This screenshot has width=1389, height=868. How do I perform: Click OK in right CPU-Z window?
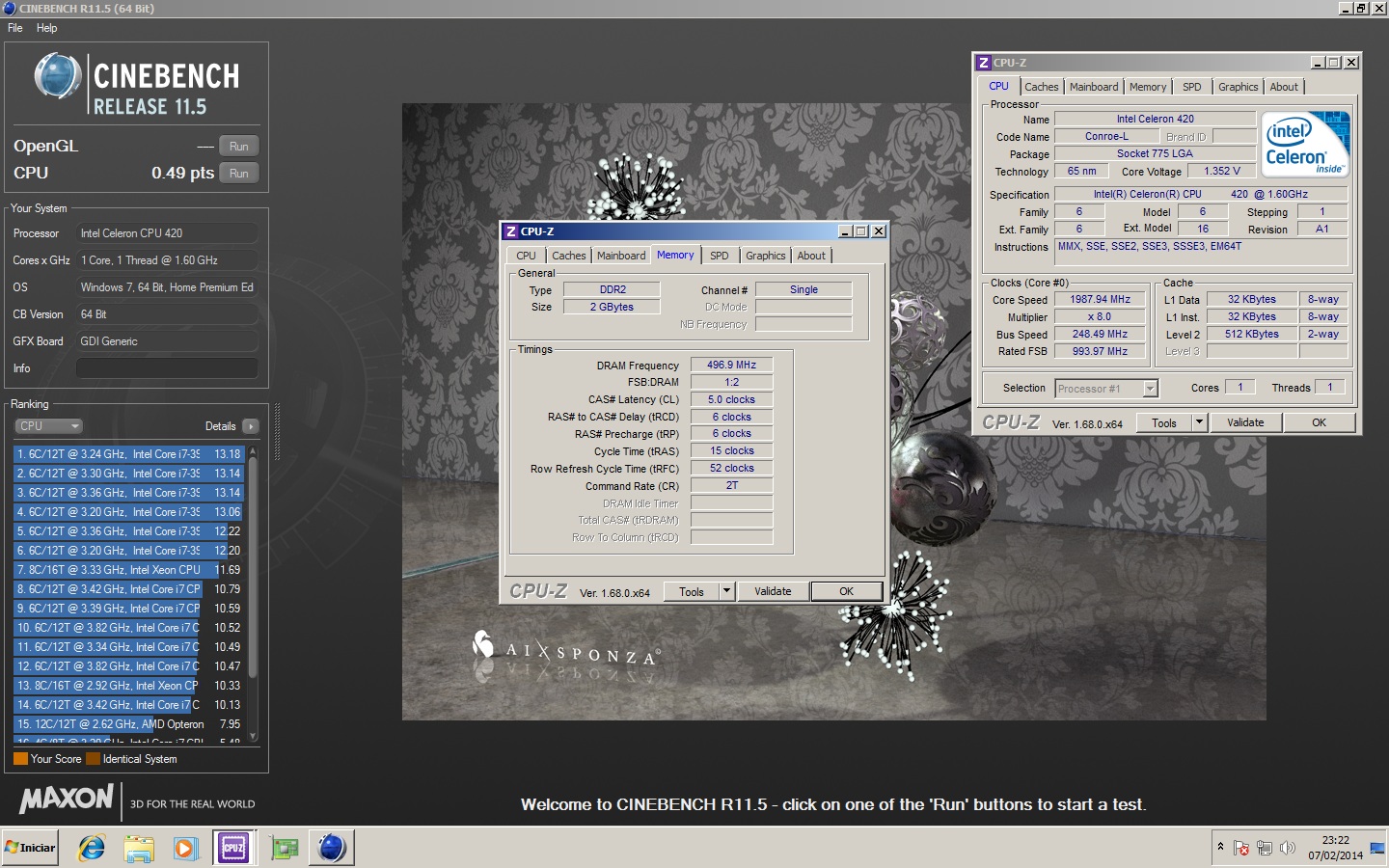coord(1319,423)
